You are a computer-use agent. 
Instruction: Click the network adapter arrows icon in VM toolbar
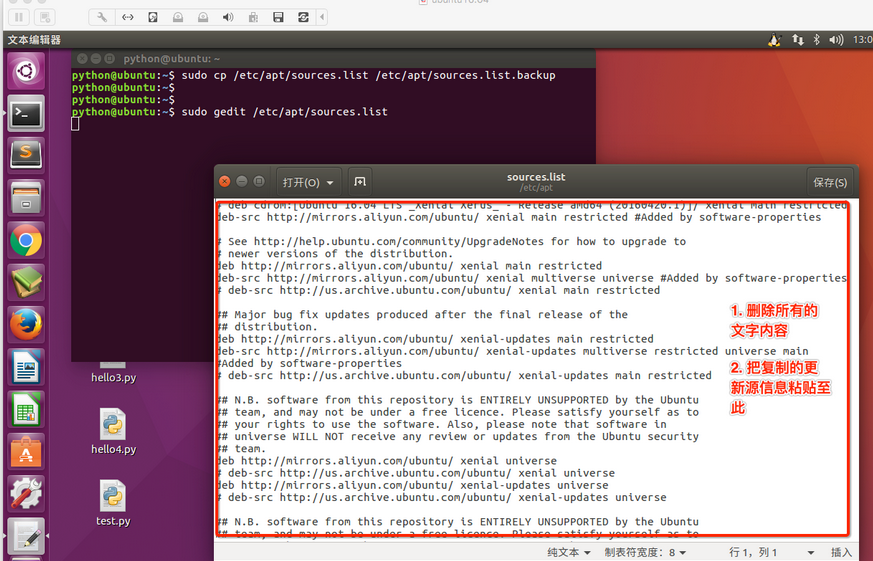point(127,17)
